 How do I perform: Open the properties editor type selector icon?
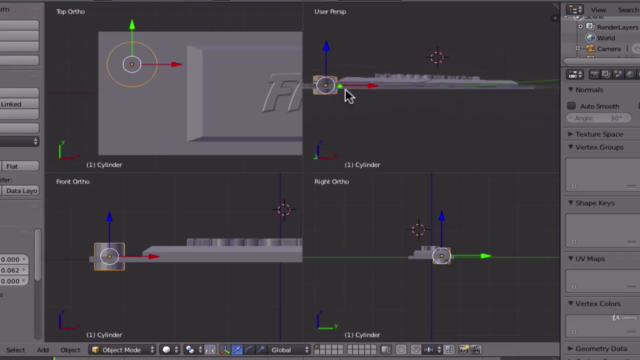click(x=575, y=74)
